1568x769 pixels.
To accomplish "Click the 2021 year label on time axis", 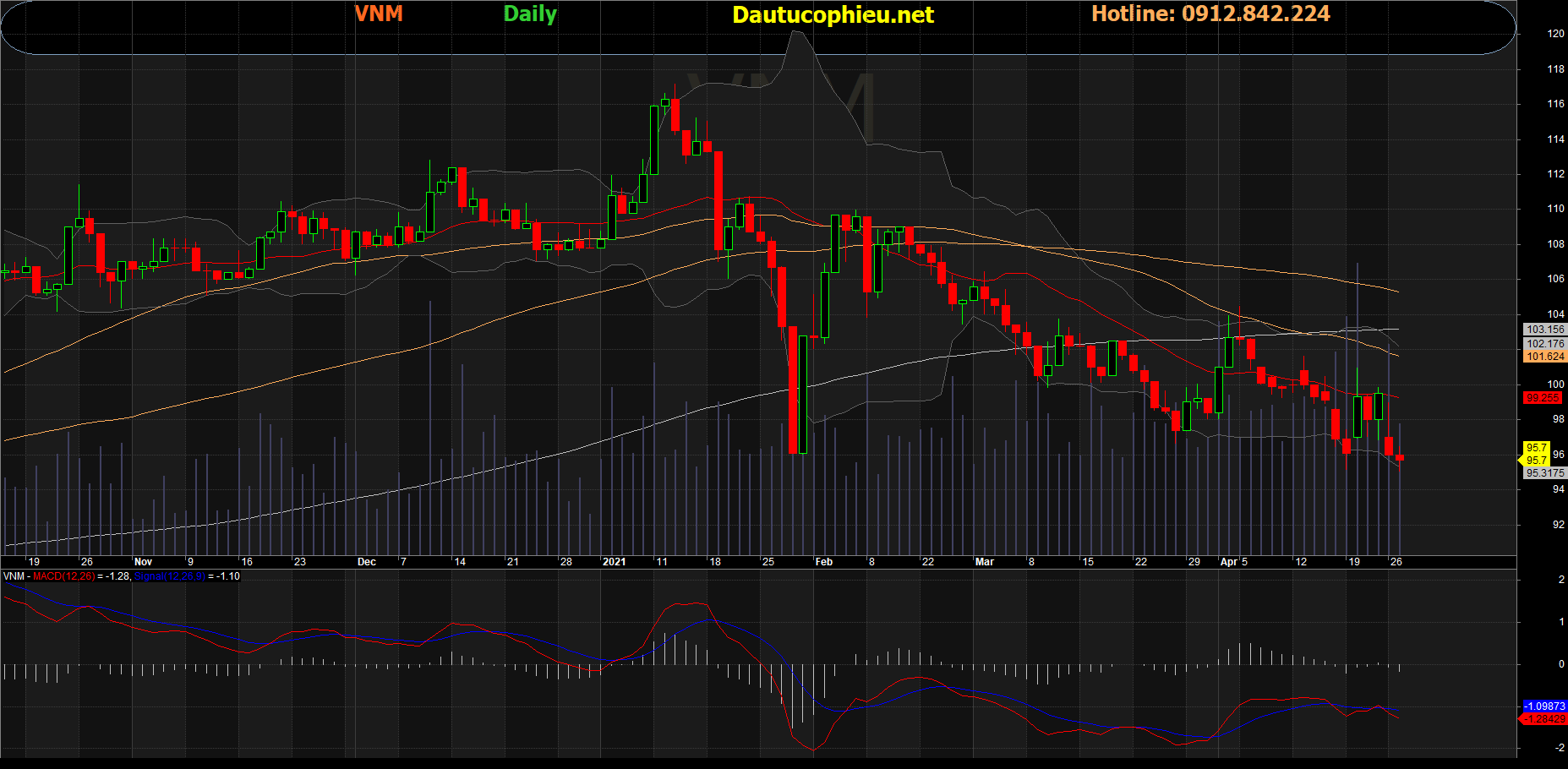I will click(614, 562).
